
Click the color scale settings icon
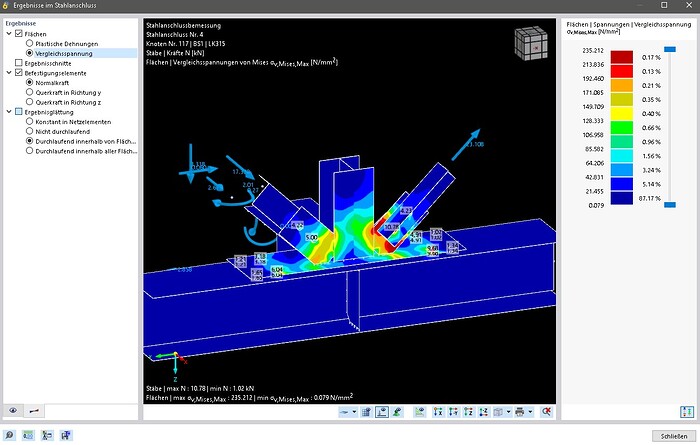685,411
